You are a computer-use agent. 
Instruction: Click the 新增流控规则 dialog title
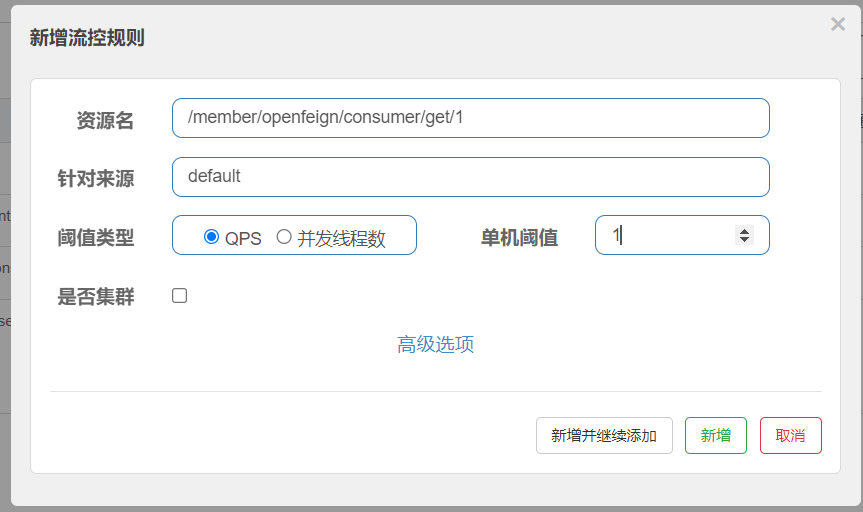click(87, 38)
